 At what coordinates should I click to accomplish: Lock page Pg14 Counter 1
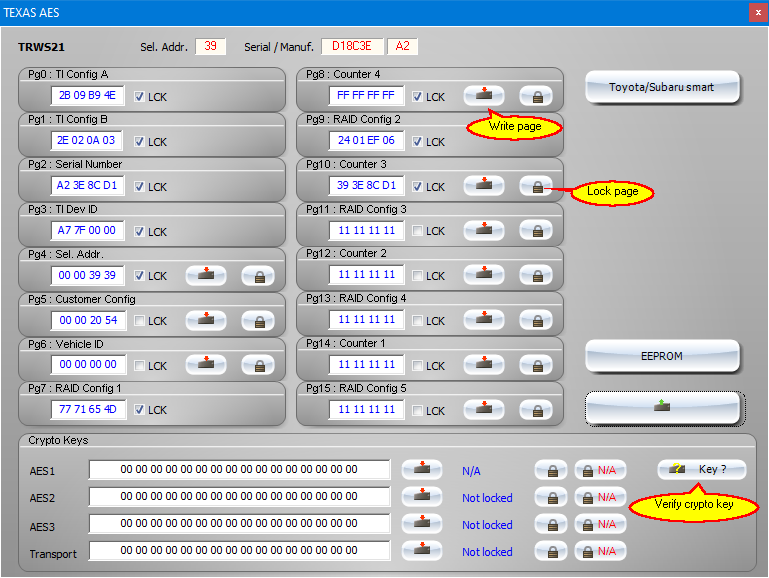(x=538, y=365)
